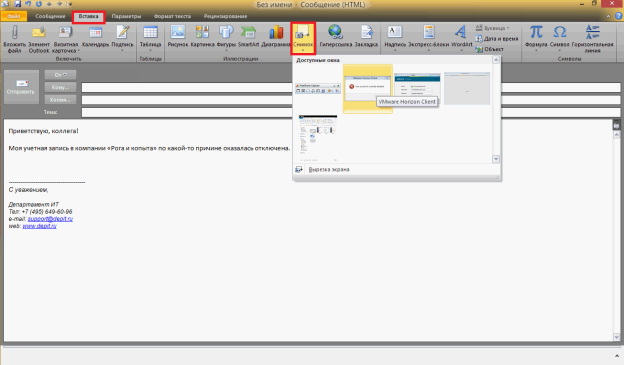Image resolution: width=624 pixels, height=365 pixels.
Task: Insert an Объект object
Action: tap(490, 49)
